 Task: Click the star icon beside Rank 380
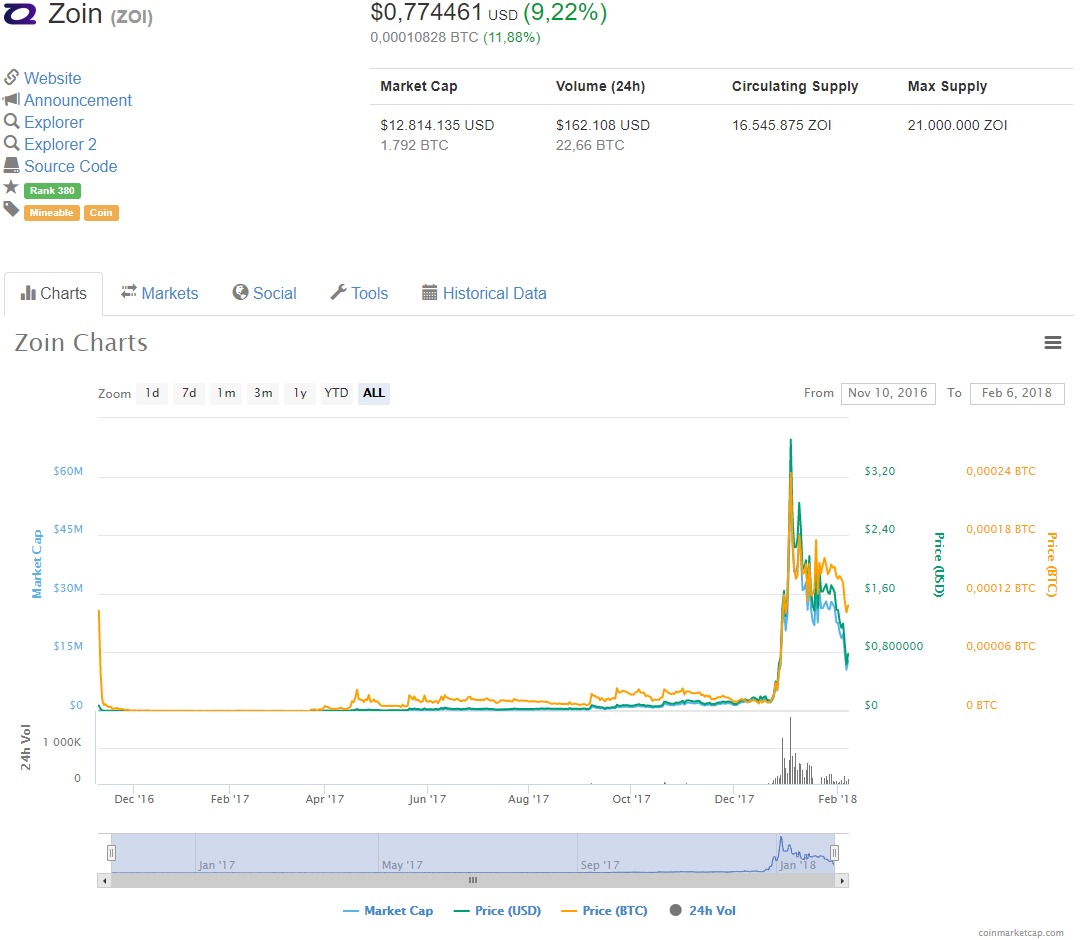11,187
